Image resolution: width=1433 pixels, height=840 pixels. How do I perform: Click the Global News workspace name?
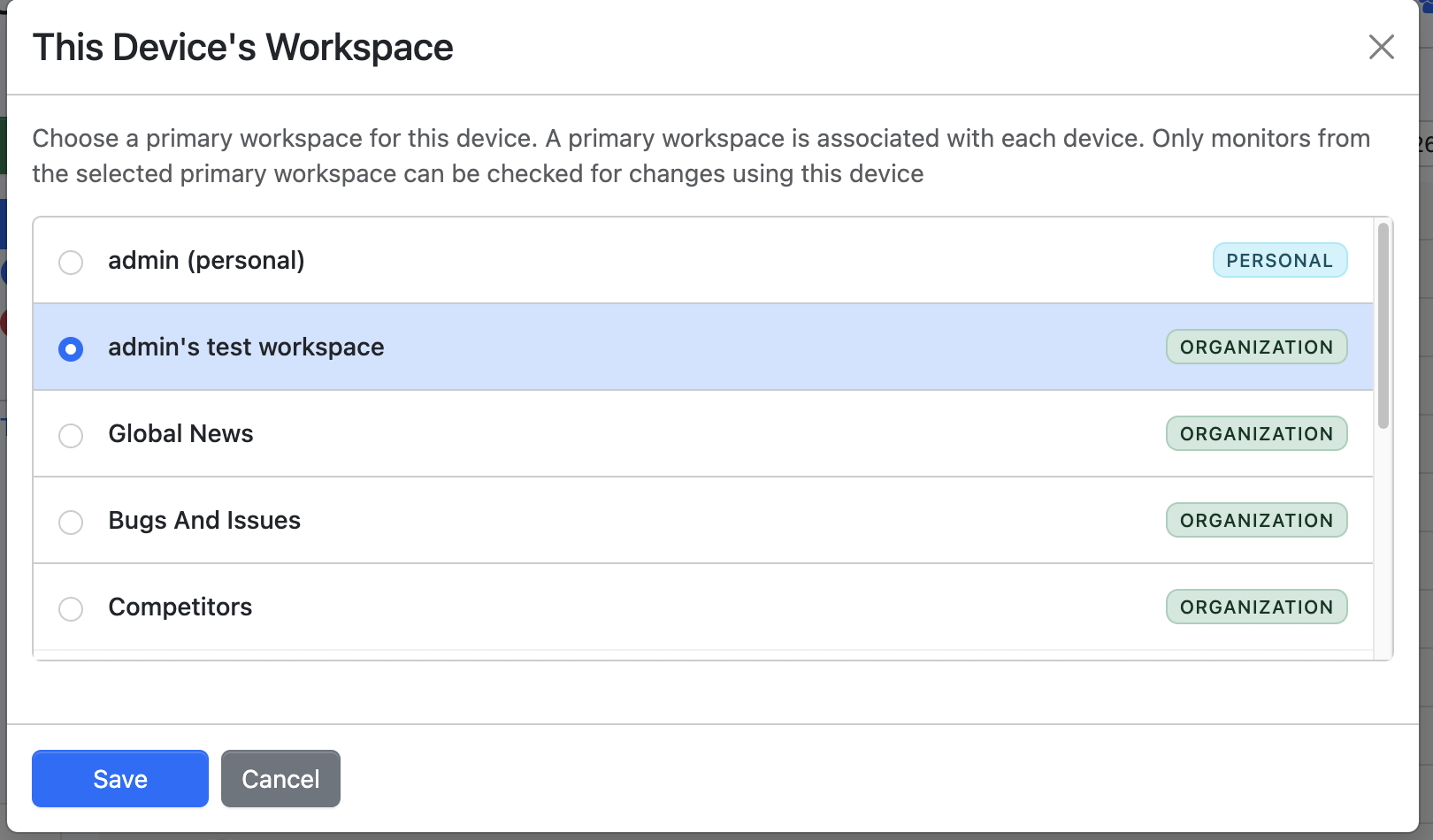[x=180, y=433]
